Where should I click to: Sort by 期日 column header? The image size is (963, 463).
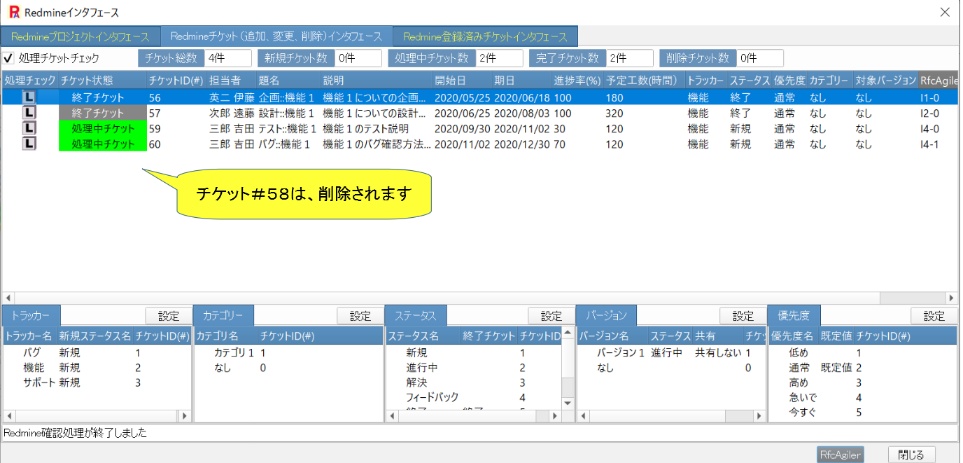521,81
